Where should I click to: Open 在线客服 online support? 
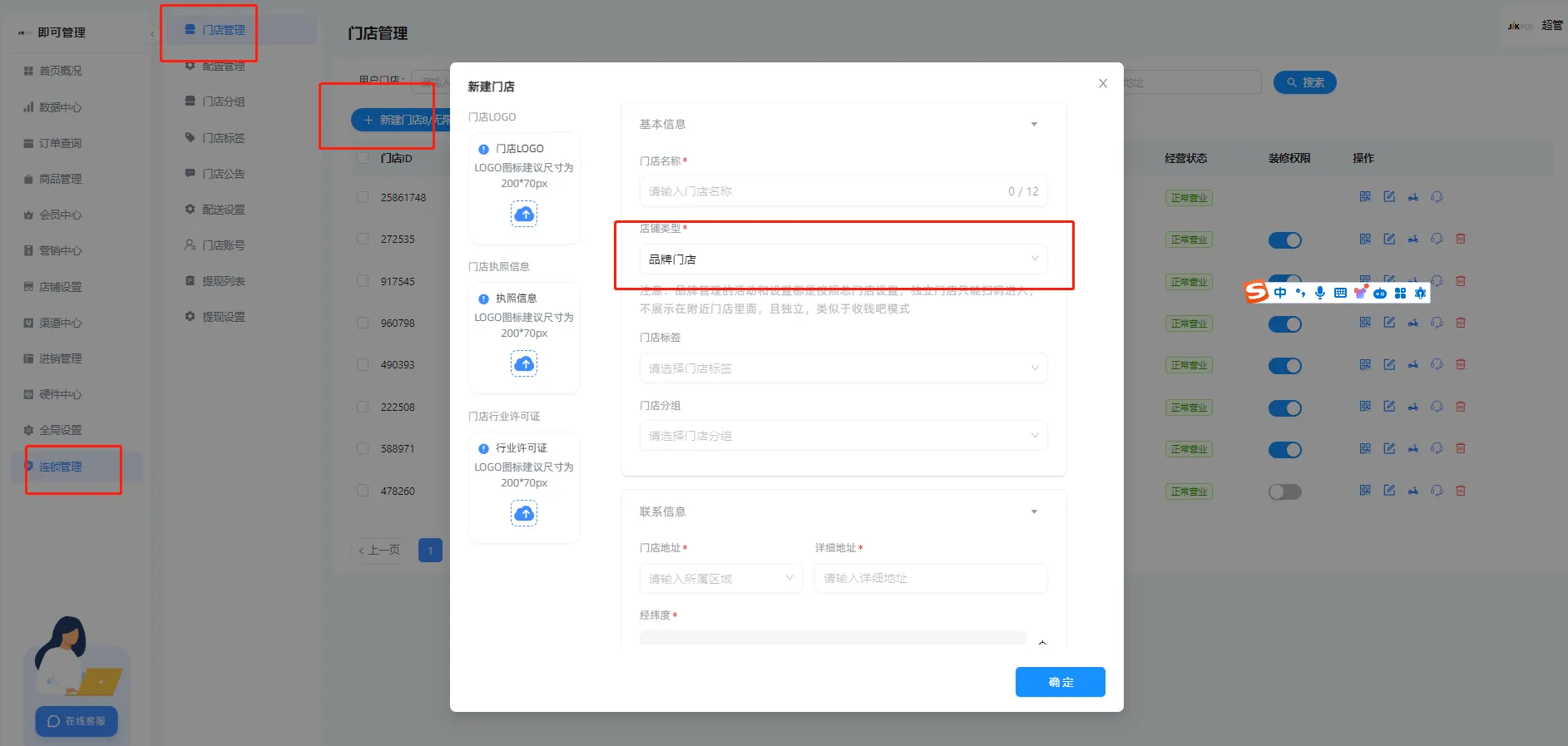77,721
